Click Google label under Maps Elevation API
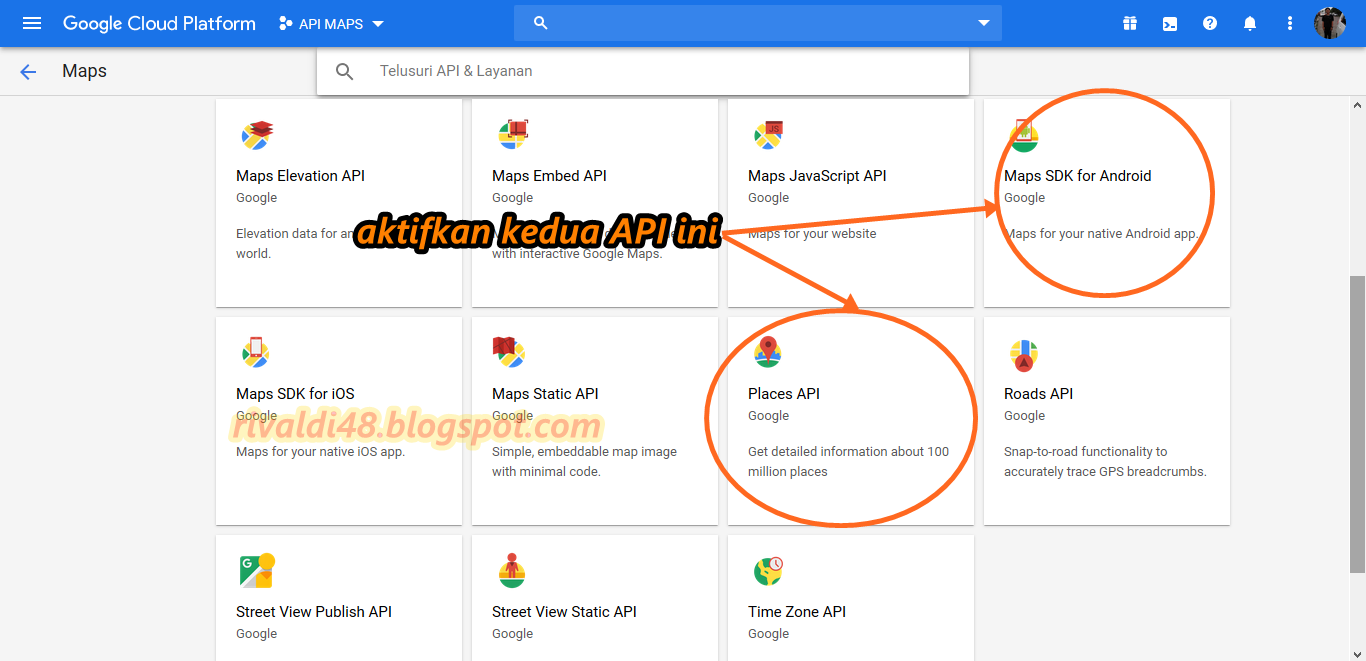Image resolution: width=1366 pixels, height=661 pixels. tap(256, 198)
